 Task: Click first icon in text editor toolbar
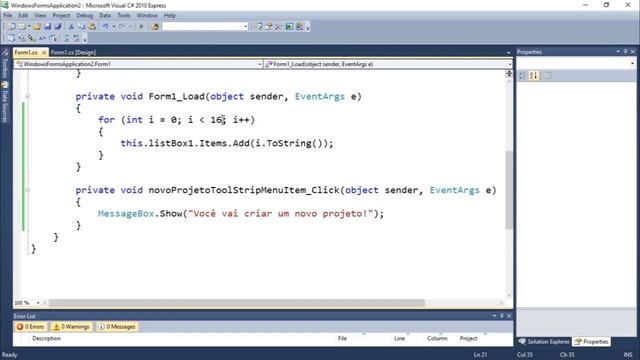tap(11, 38)
